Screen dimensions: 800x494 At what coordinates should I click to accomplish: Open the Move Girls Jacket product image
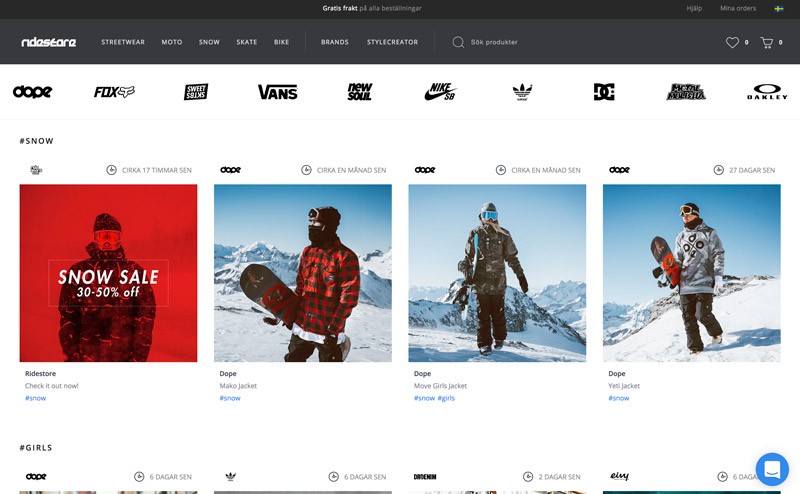497,273
